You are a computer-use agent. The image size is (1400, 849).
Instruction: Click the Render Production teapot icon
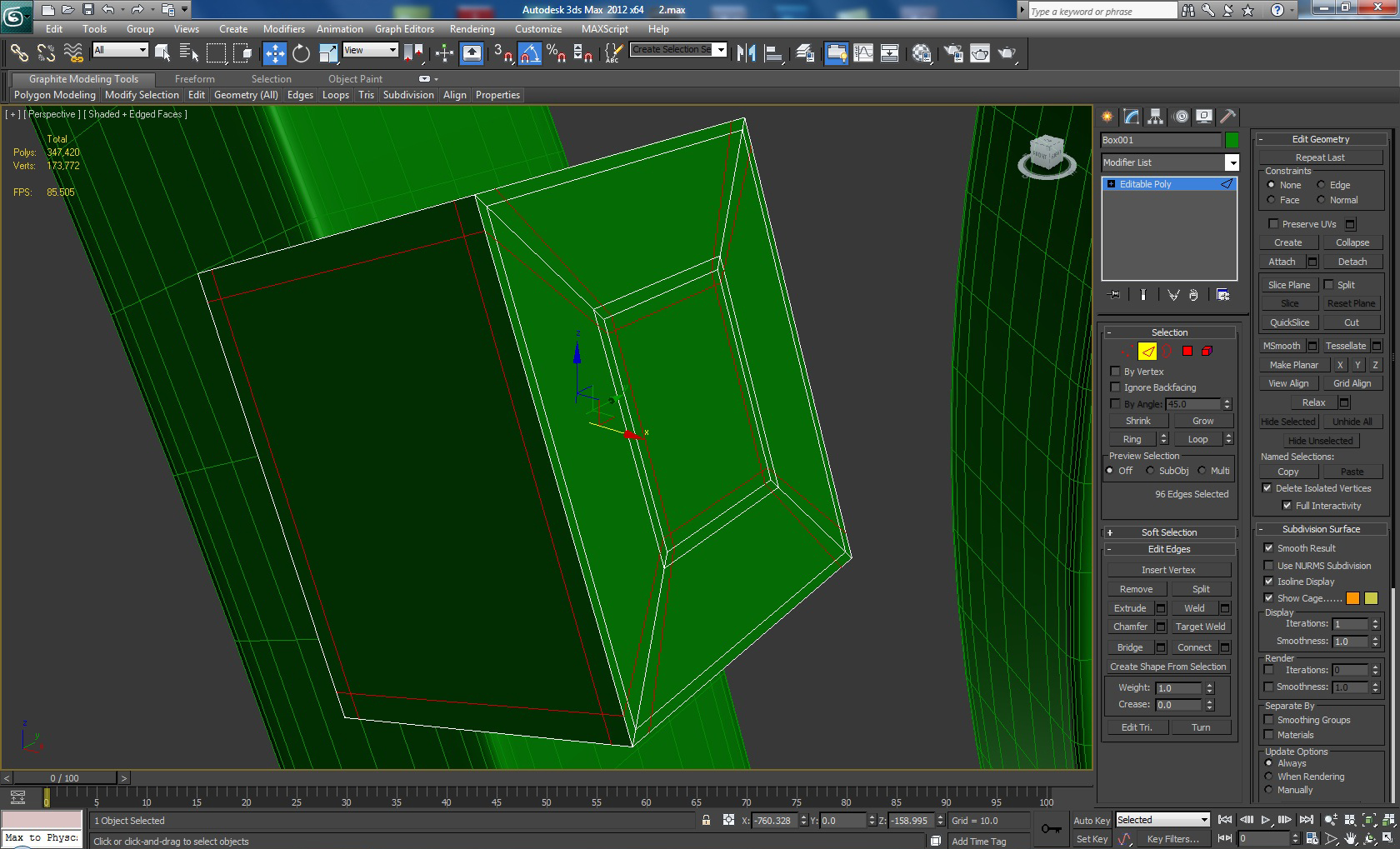pos(1007,53)
